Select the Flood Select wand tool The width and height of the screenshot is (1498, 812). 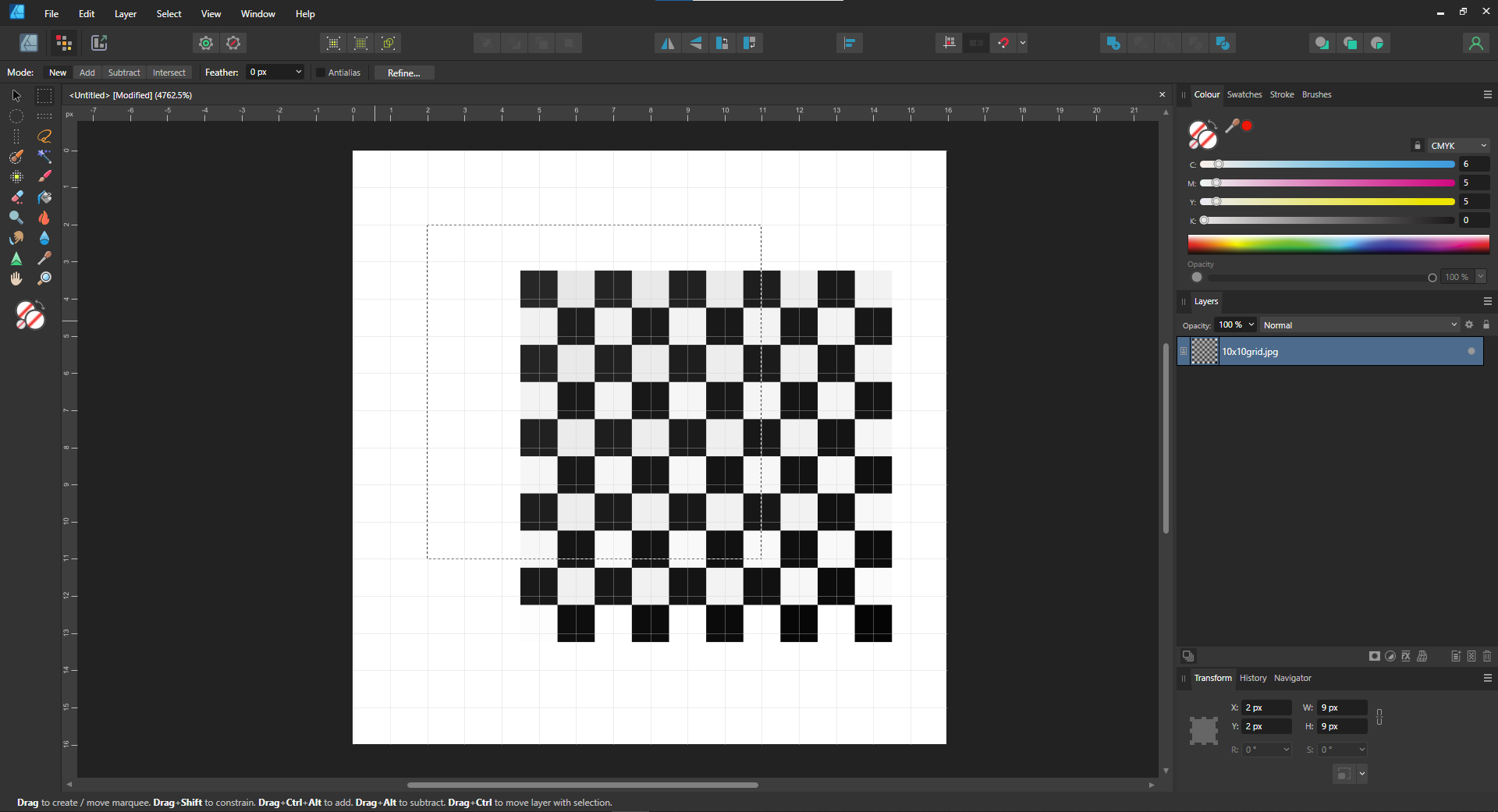pos(44,156)
